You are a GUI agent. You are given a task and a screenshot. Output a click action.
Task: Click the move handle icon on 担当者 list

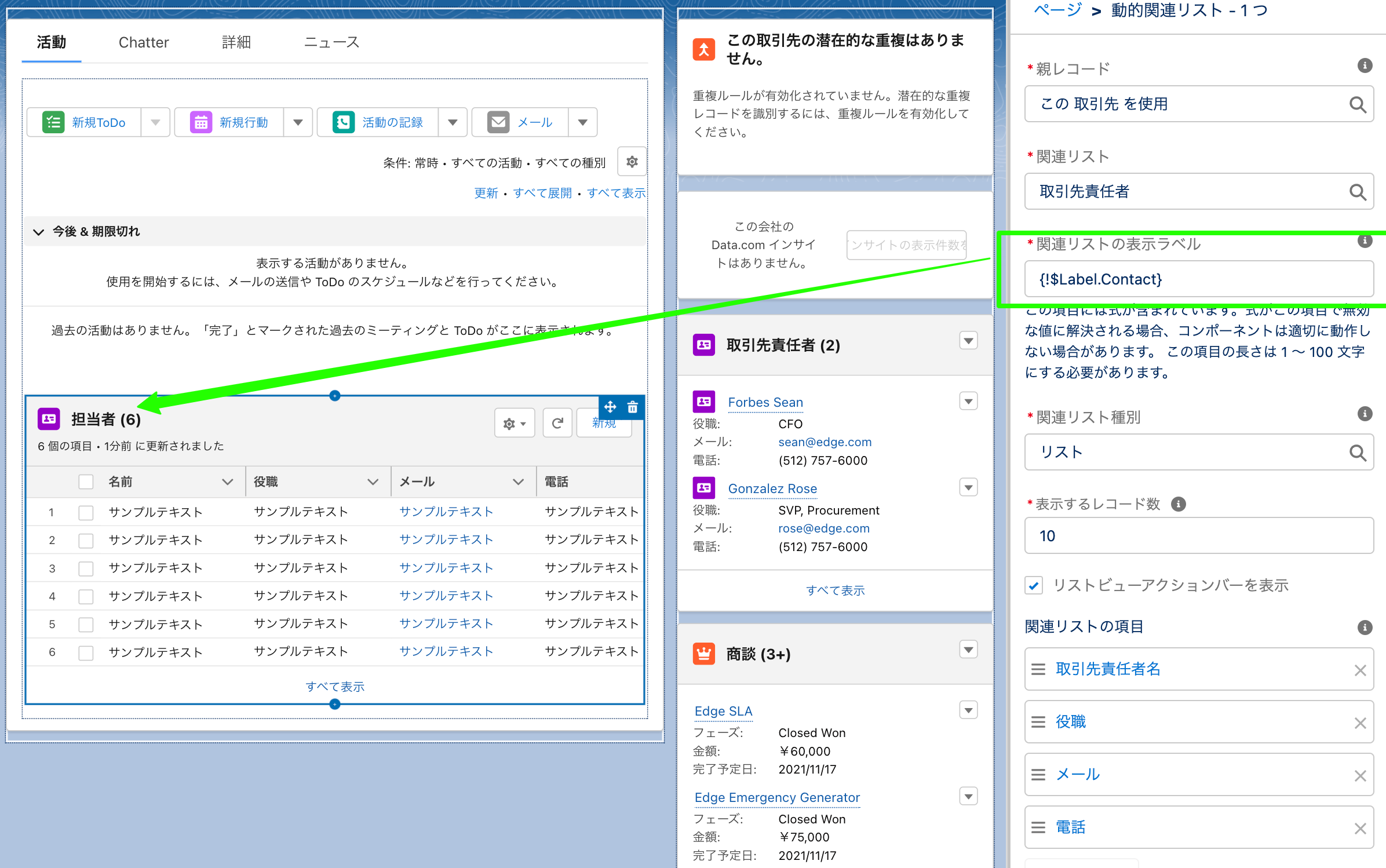point(610,407)
